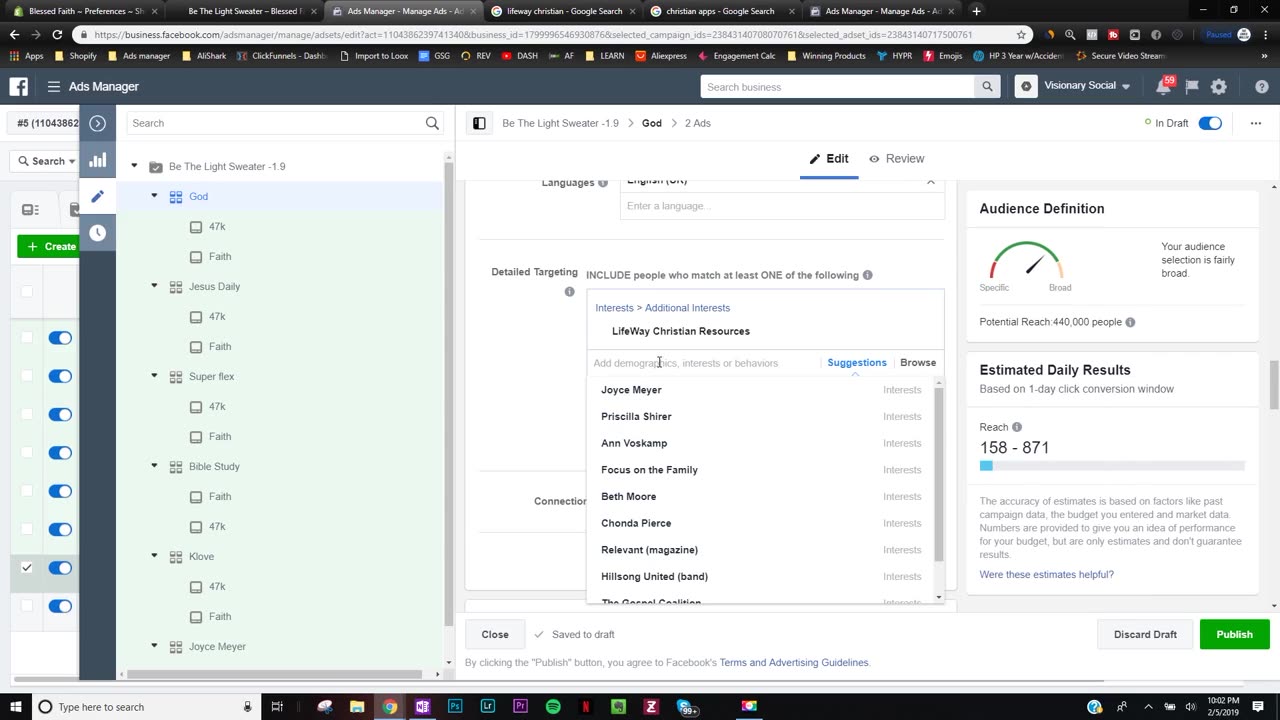
Task: Click the Facebook logo icon
Action: tap(18, 87)
